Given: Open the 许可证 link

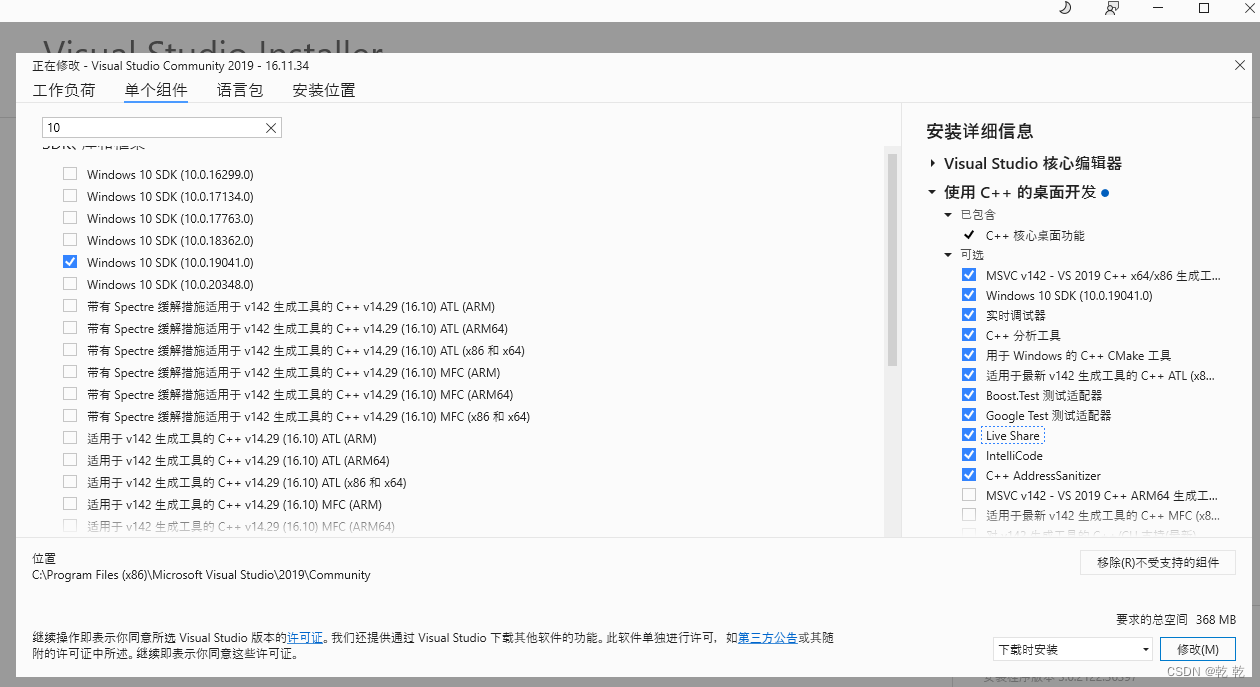Looking at the screenshot, I should tap(305, 637).
